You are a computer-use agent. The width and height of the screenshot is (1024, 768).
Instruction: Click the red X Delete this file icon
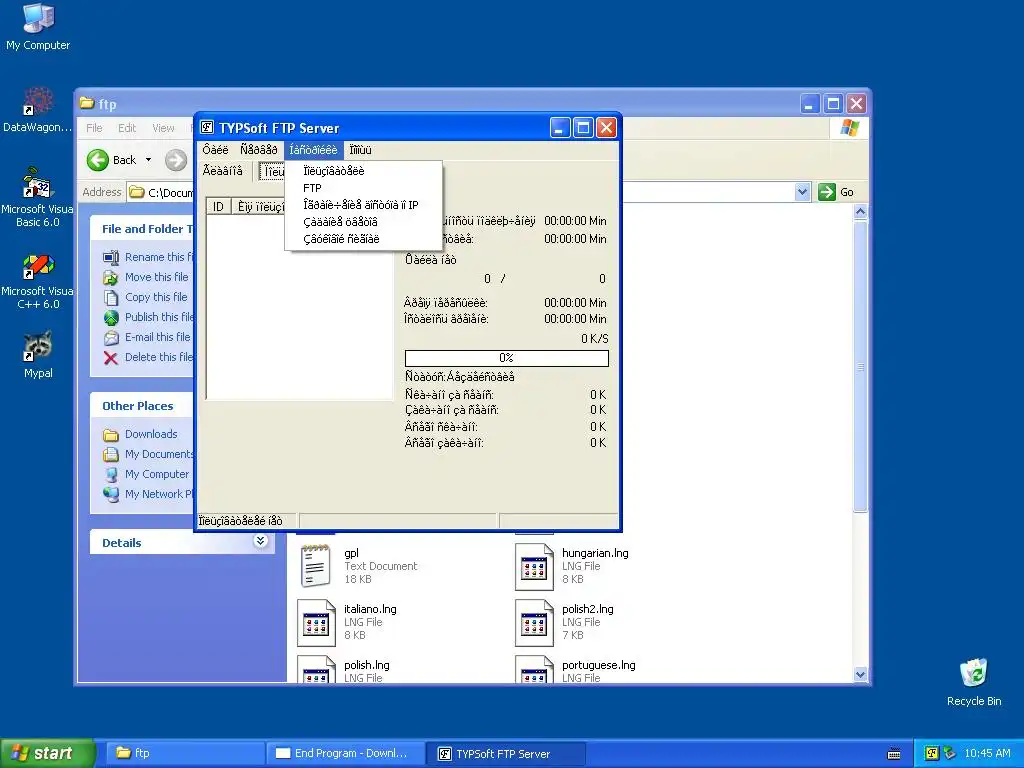tap(111, 357)
